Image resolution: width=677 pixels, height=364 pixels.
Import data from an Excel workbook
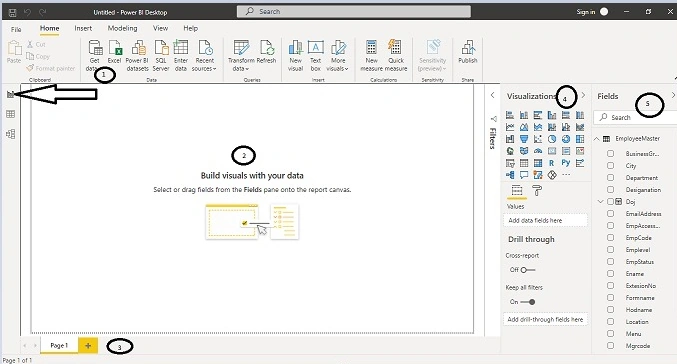[114, 52]
